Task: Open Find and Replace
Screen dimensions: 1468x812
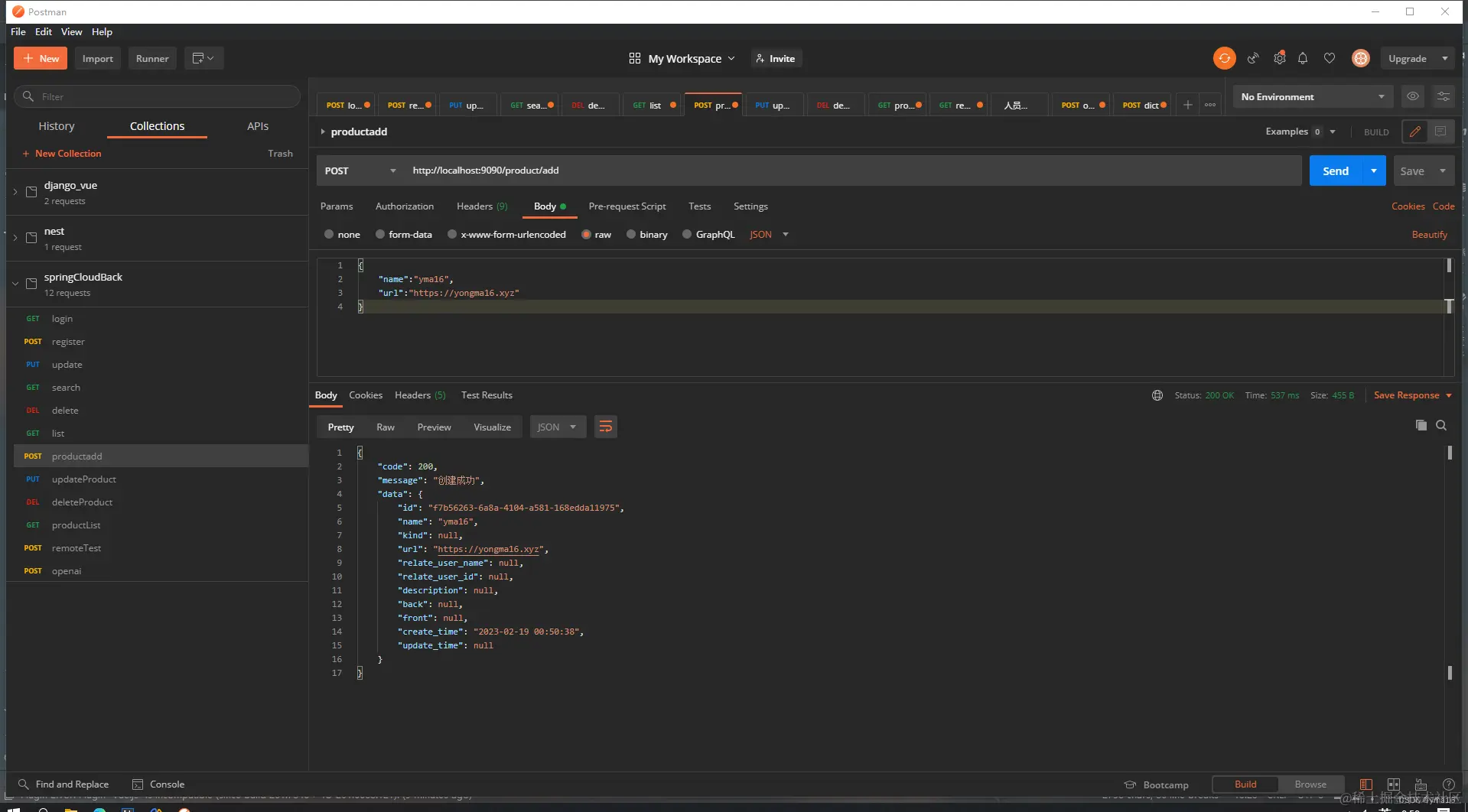Action: tap(63, 784)
